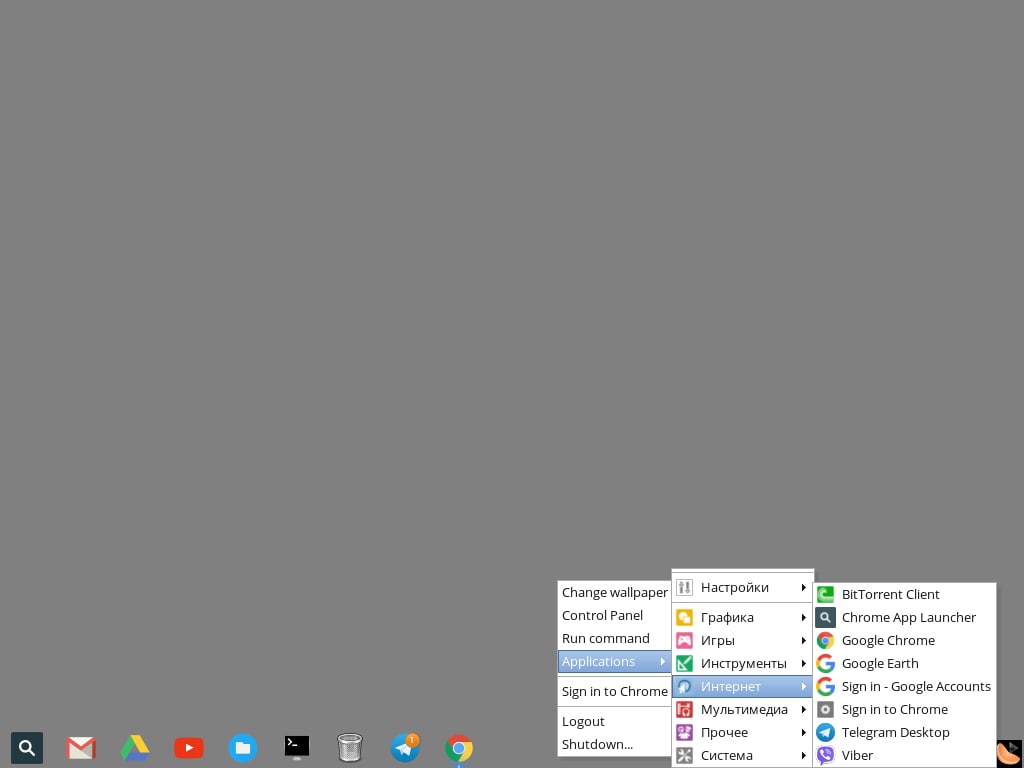Click the red Мультимедиа category icon
The height and width of the screenshot is (768, 1024).
click(x=684, y=709)
